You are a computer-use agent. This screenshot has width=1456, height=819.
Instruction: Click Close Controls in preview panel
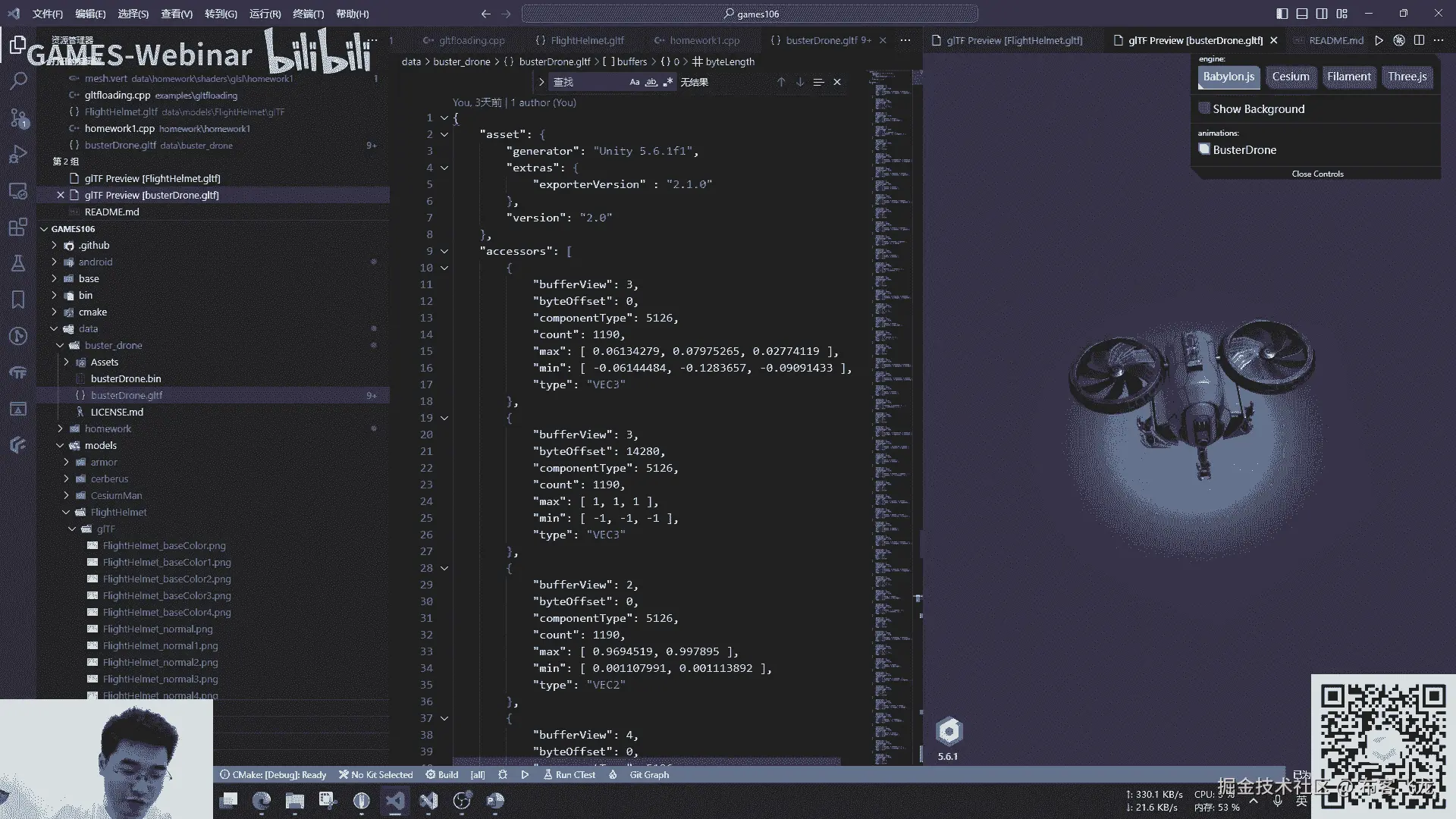pos(1317,174)
